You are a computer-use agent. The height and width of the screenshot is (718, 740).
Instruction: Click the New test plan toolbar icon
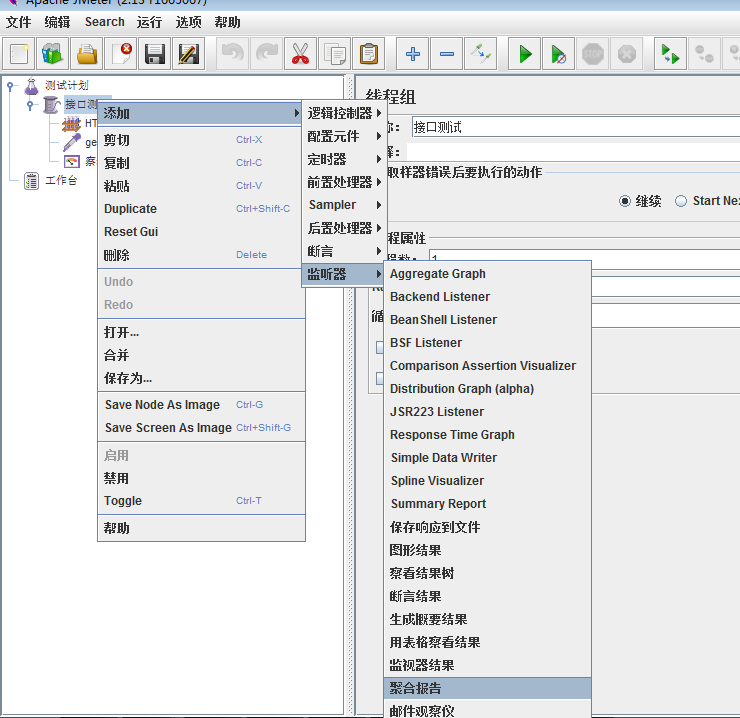(19, 54)
